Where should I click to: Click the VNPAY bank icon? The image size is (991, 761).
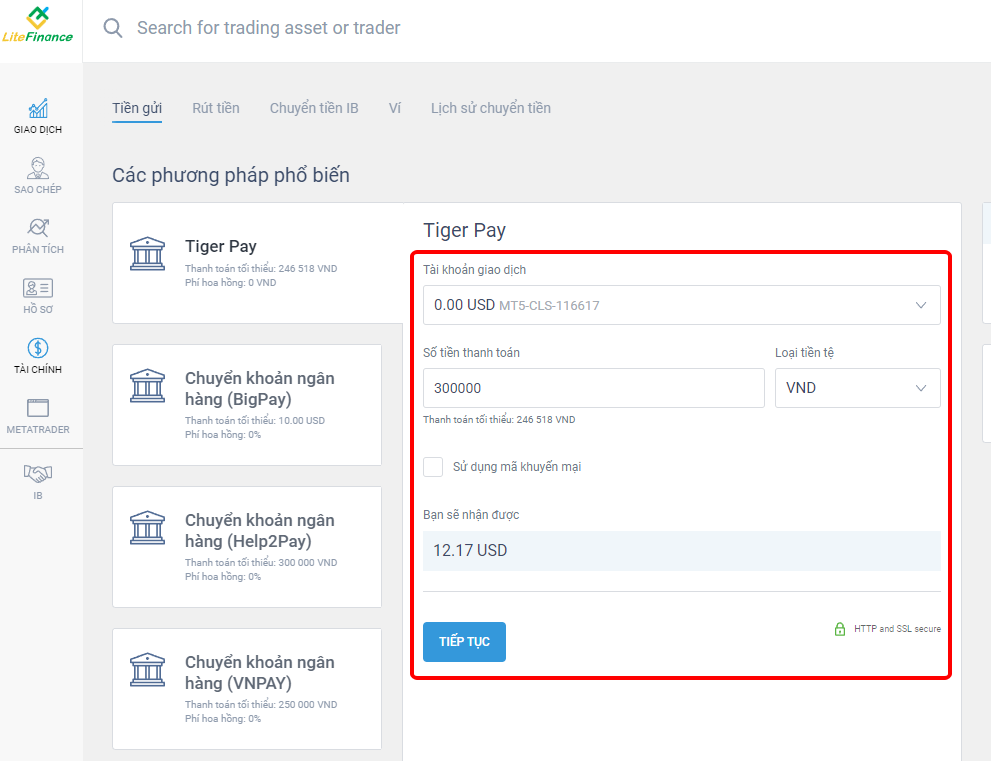click(x=147, y=670)
